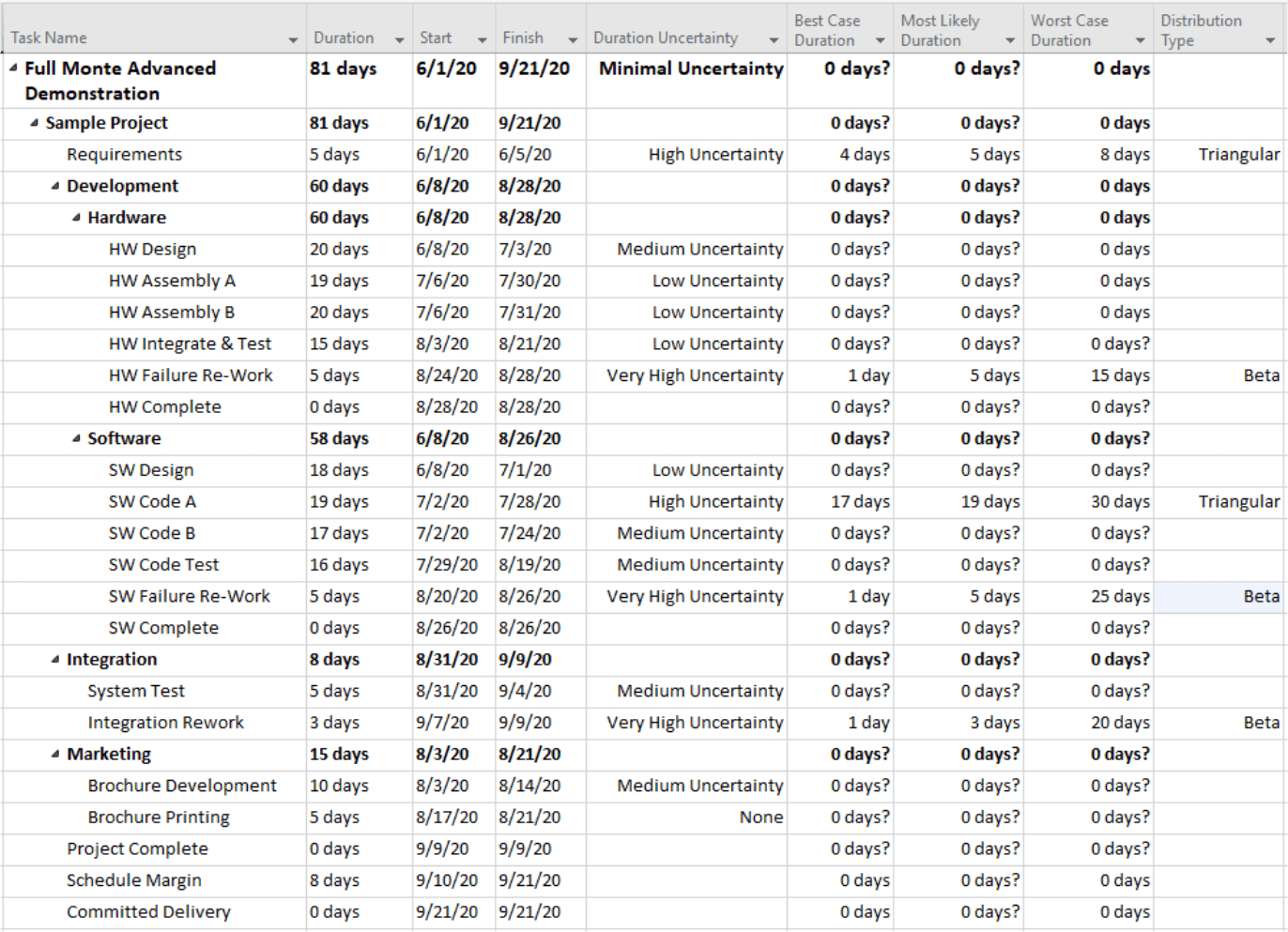The image size is (1288, 932).
Task: Open the Most Likely Duration column dropdown
Action: coord(1010,40)
